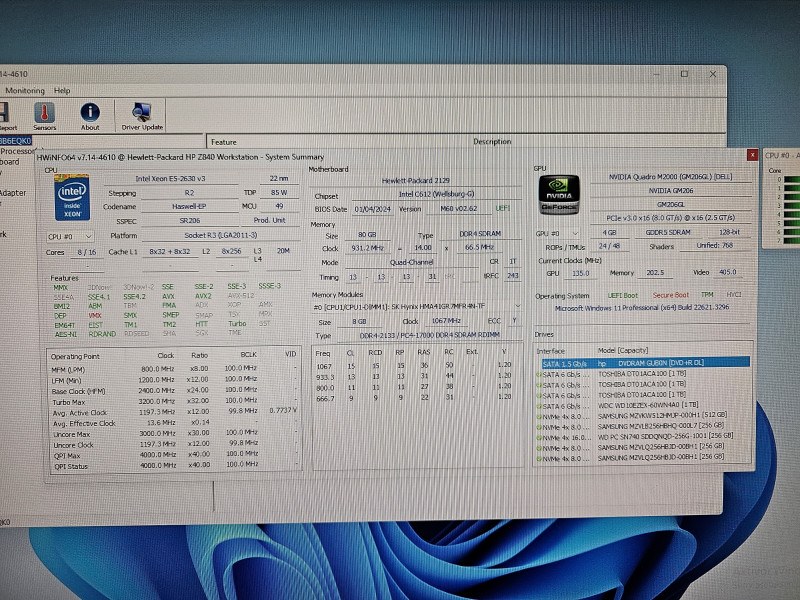Click the Avg. Effective Clock row
The height and width of the screenshot is (600, 800).
tap(174, 423)
